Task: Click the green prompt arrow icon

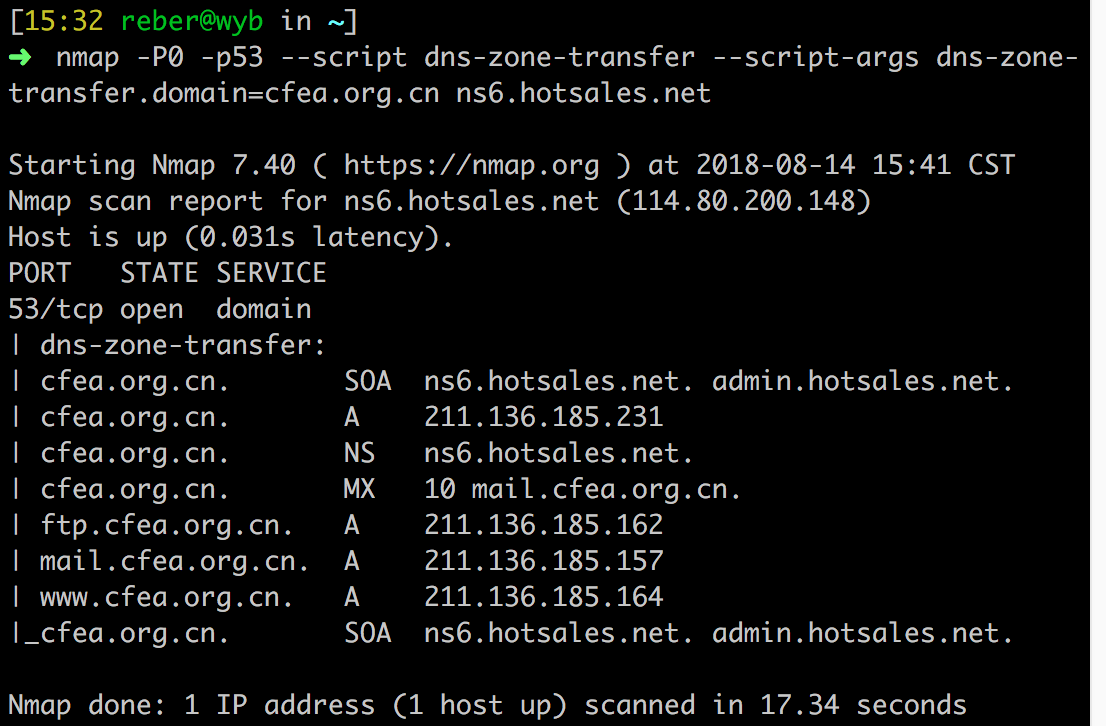Action: [x=20, y=57]
